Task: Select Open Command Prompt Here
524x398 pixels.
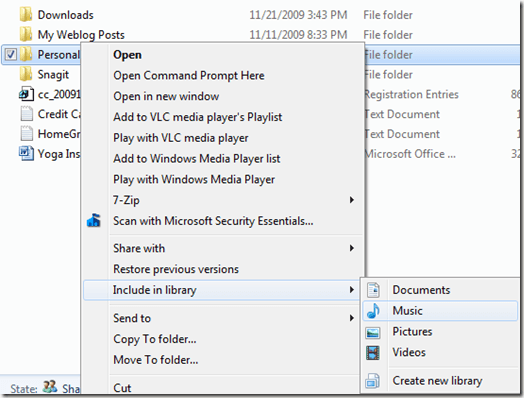Action: [x=189, y=76]
